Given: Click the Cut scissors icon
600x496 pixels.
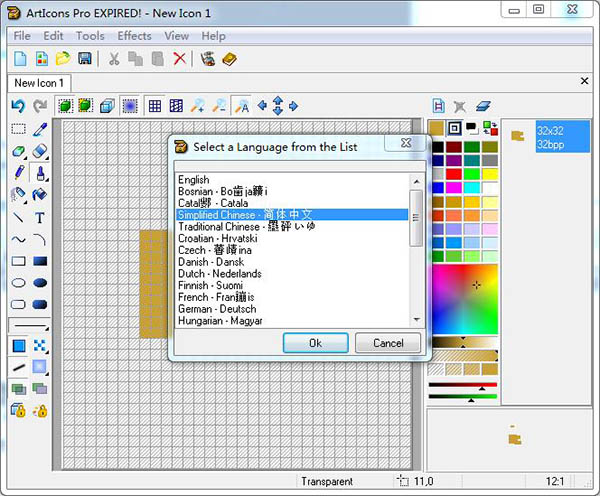Looking at the screenshot, I should pos(114,59).
